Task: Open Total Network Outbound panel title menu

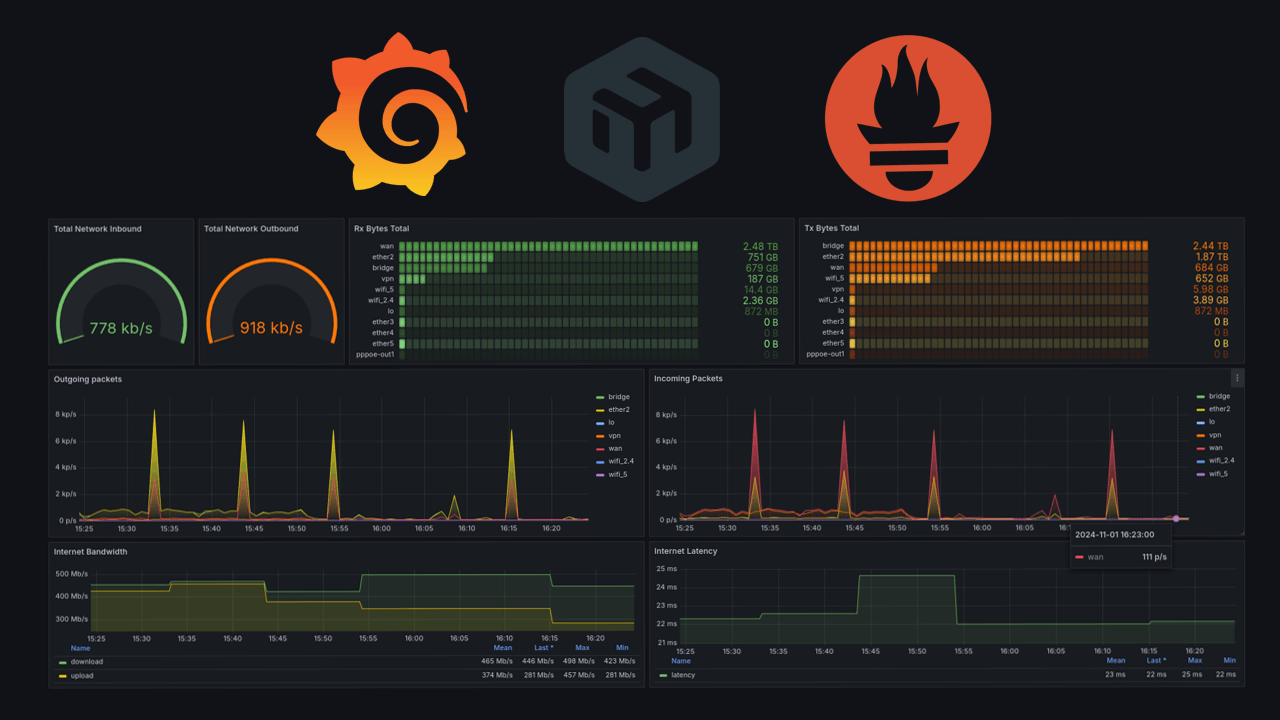Action: [251, 229]
